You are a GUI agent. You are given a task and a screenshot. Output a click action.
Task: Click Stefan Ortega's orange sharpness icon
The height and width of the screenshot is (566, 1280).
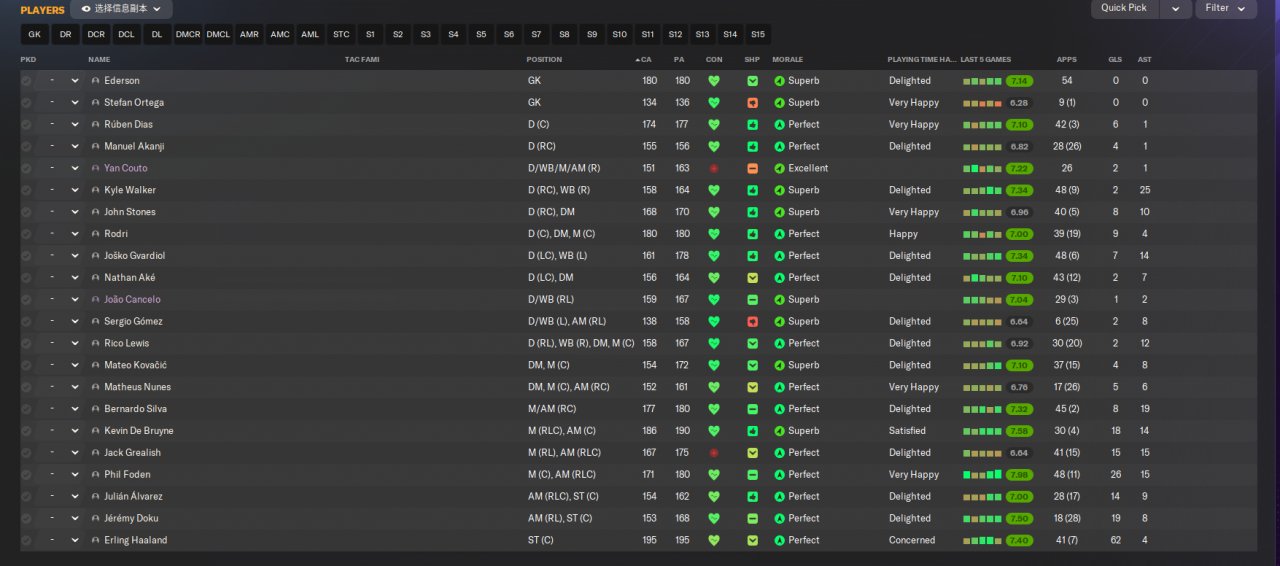point(752,103)
